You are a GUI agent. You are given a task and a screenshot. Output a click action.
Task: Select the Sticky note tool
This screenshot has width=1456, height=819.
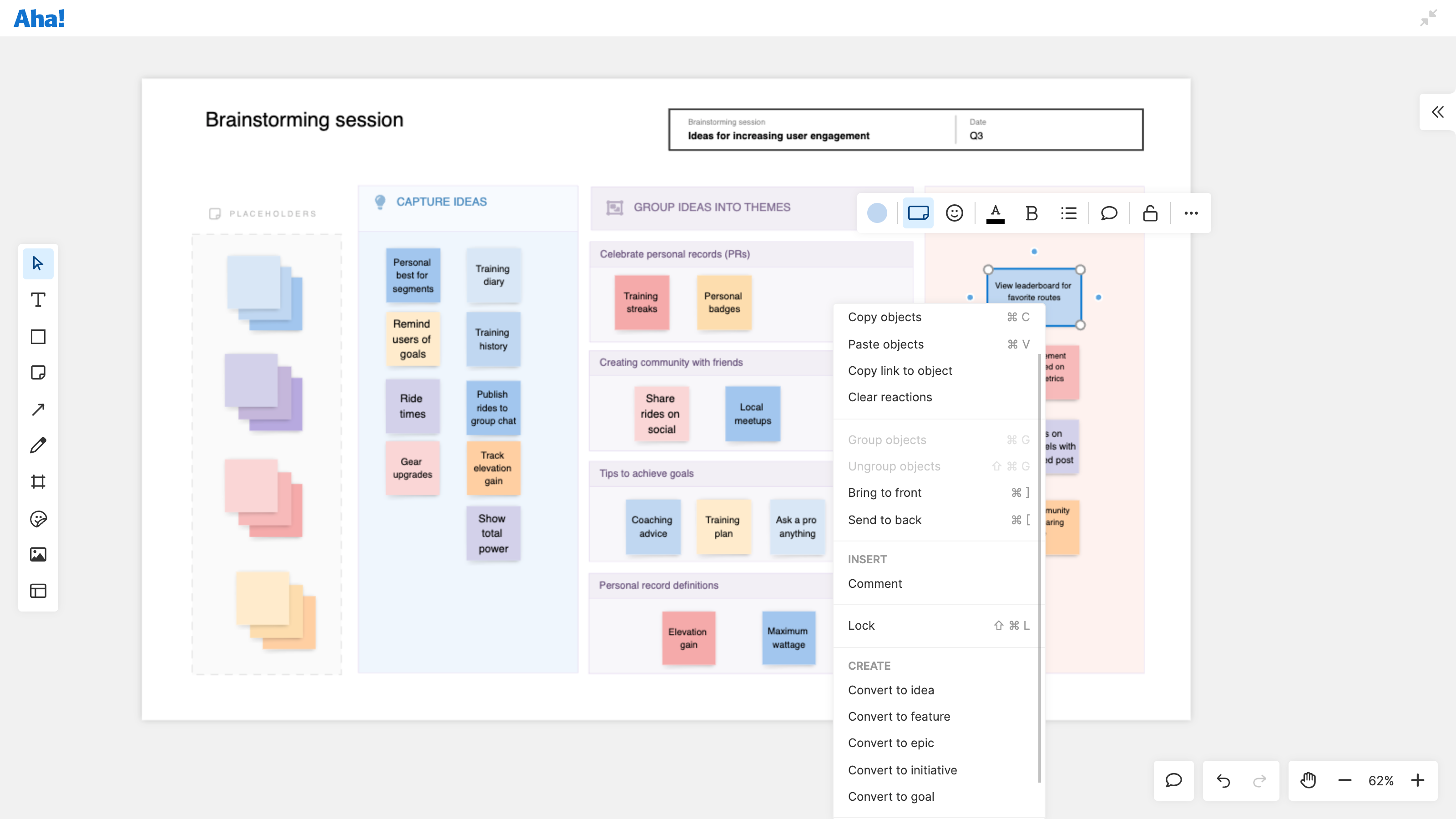38,373
